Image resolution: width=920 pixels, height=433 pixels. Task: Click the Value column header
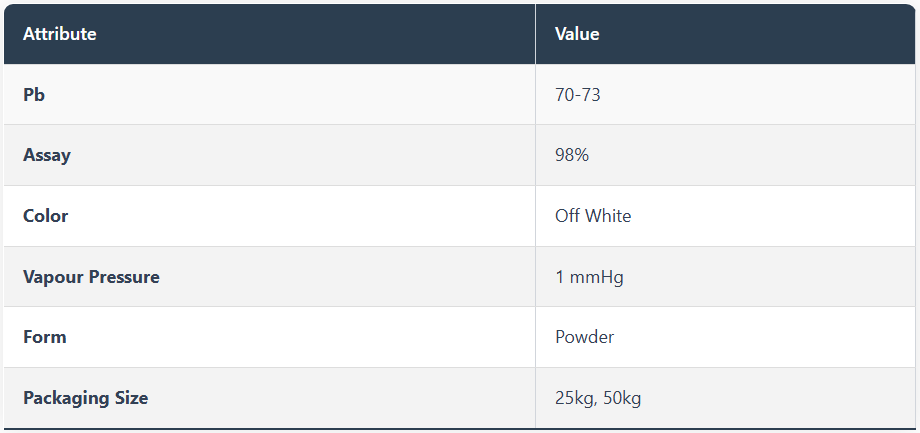[577, 34]
